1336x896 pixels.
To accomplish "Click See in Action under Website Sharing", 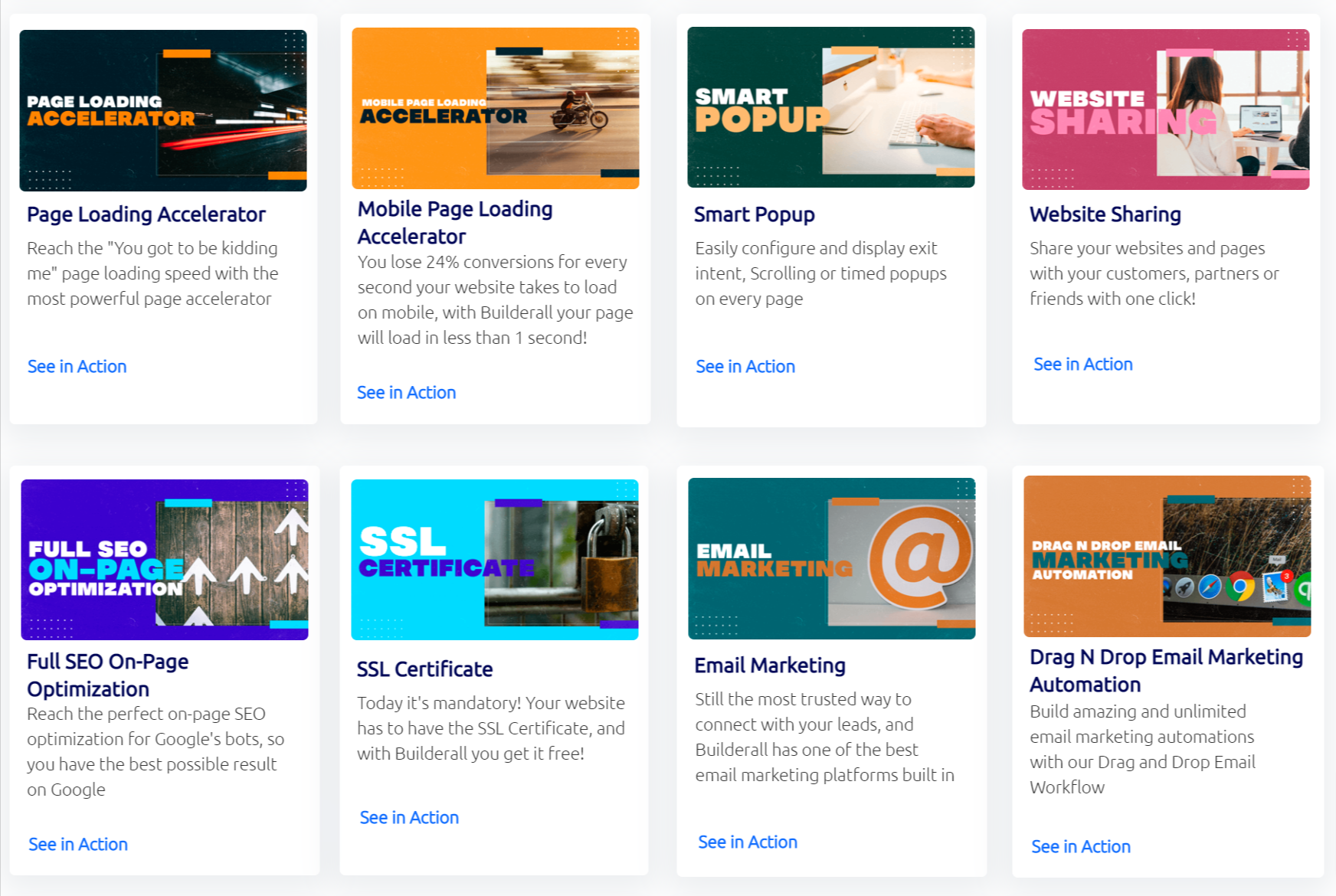I will (x=1083, y=365).
